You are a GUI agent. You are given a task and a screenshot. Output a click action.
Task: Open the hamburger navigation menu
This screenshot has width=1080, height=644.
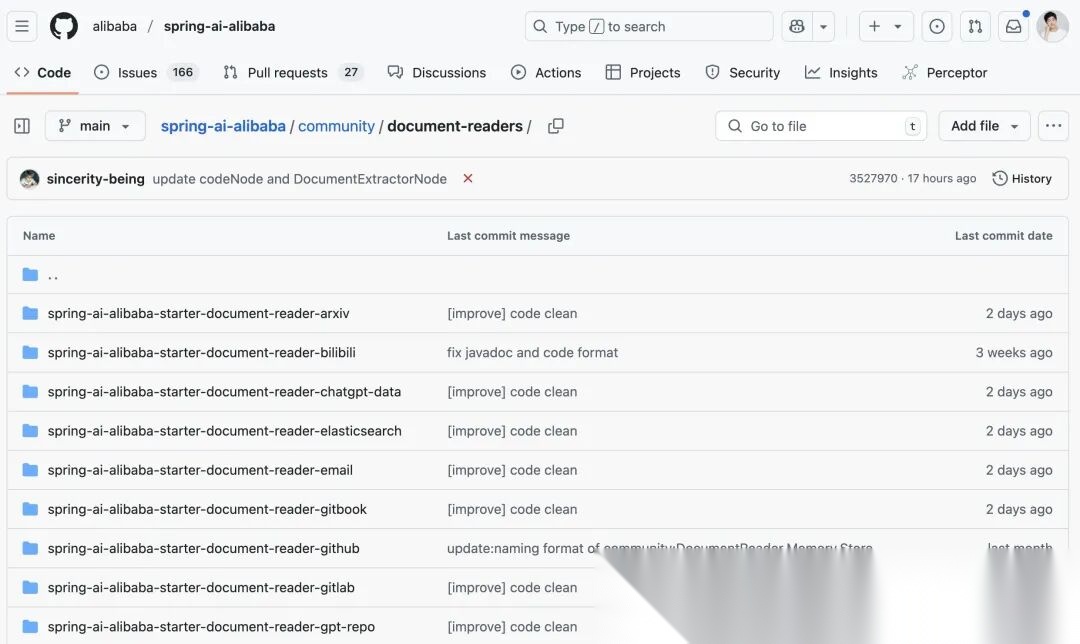[x=22, y=26]
